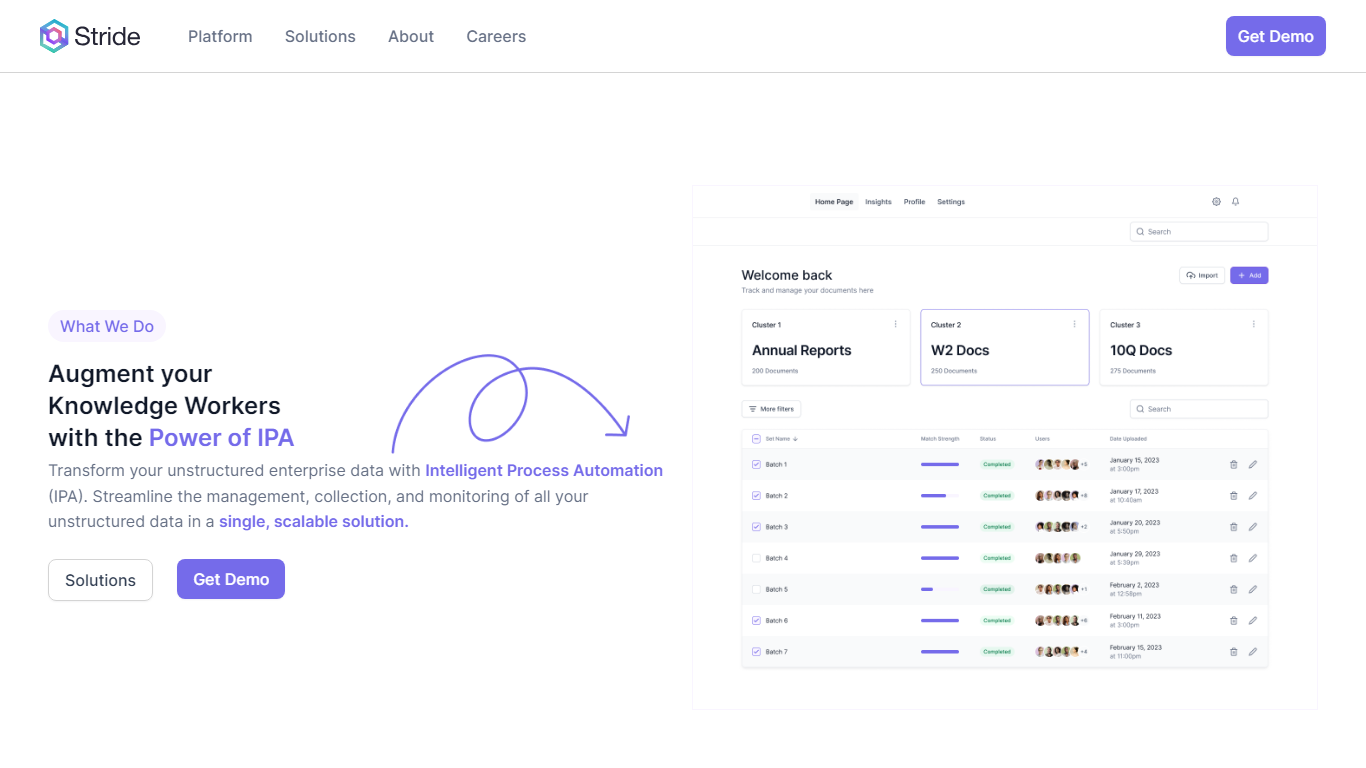Open the Platform menu item
Screen dimensions: 1366x768
[220, 36]
